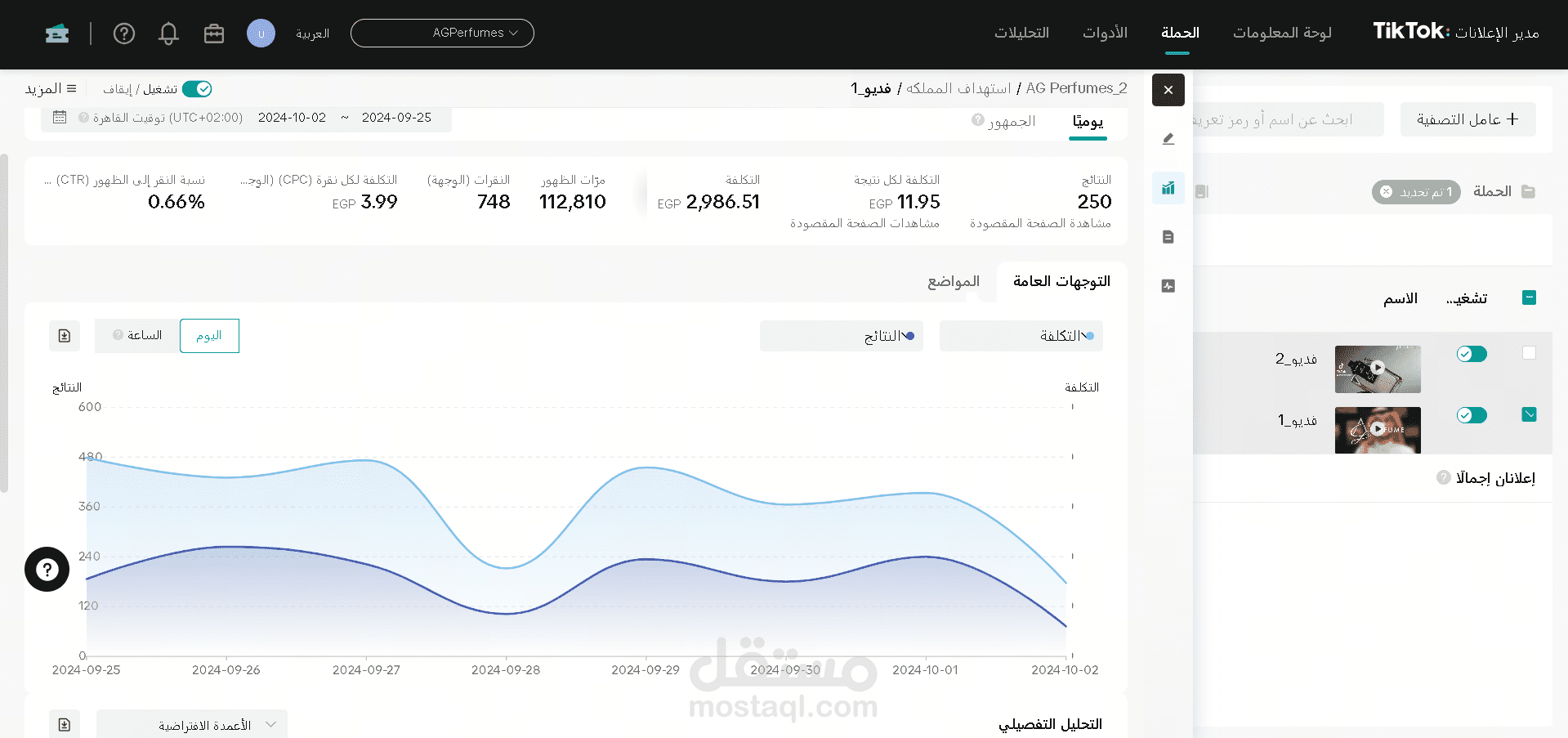The height and width of the screenshot is (738, 1568).
Task: Click the 2024-09-28 date on chart axis
Action: 506,670
